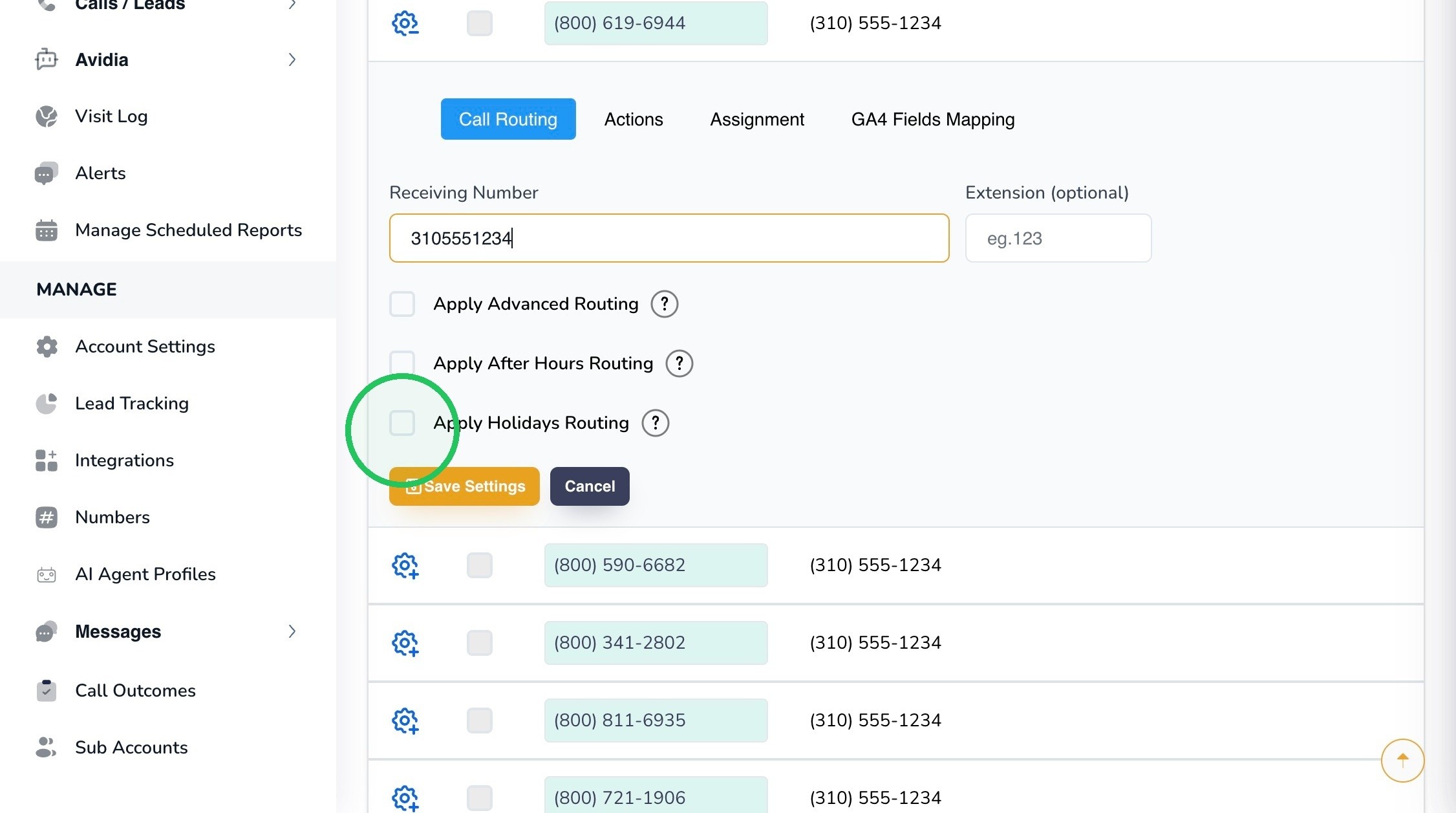Focus the Receiving Number input field
The image size is (1456, 813).
coord(669,238)
